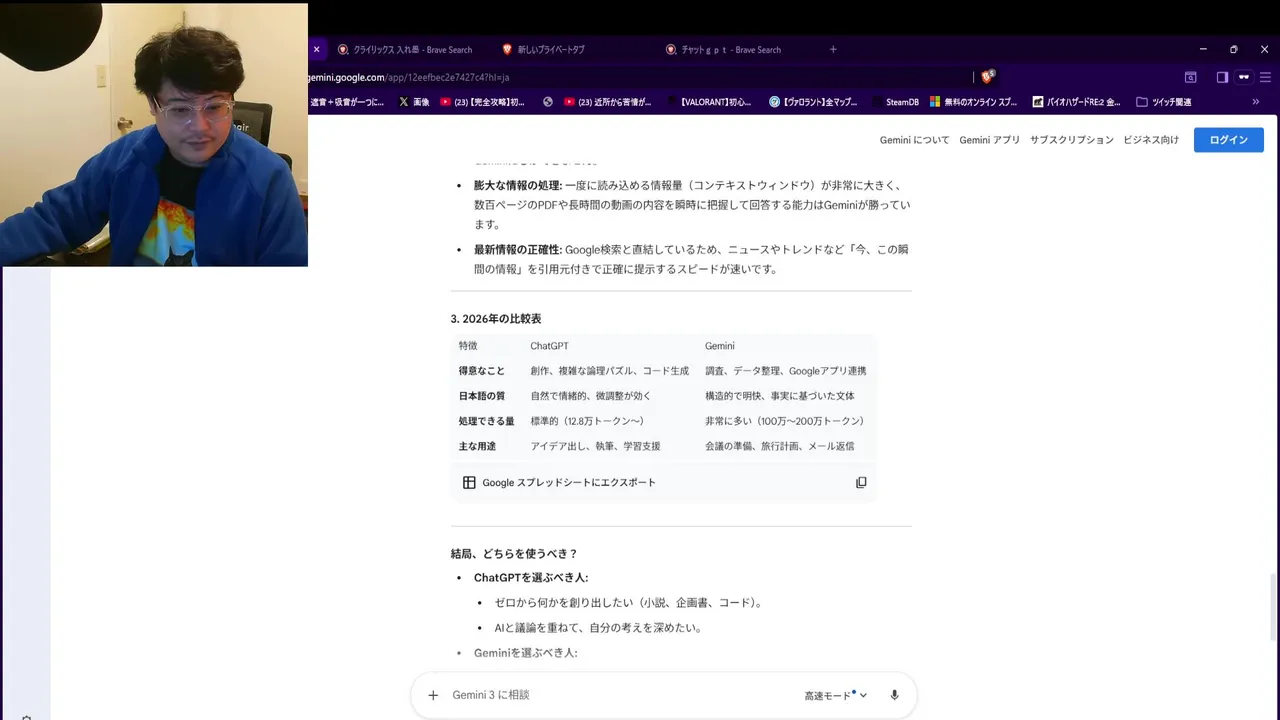Select the 主な用途 row label
Viewport: 1280px width, 720px height.
pyautogui.click(x=477, y=446)
